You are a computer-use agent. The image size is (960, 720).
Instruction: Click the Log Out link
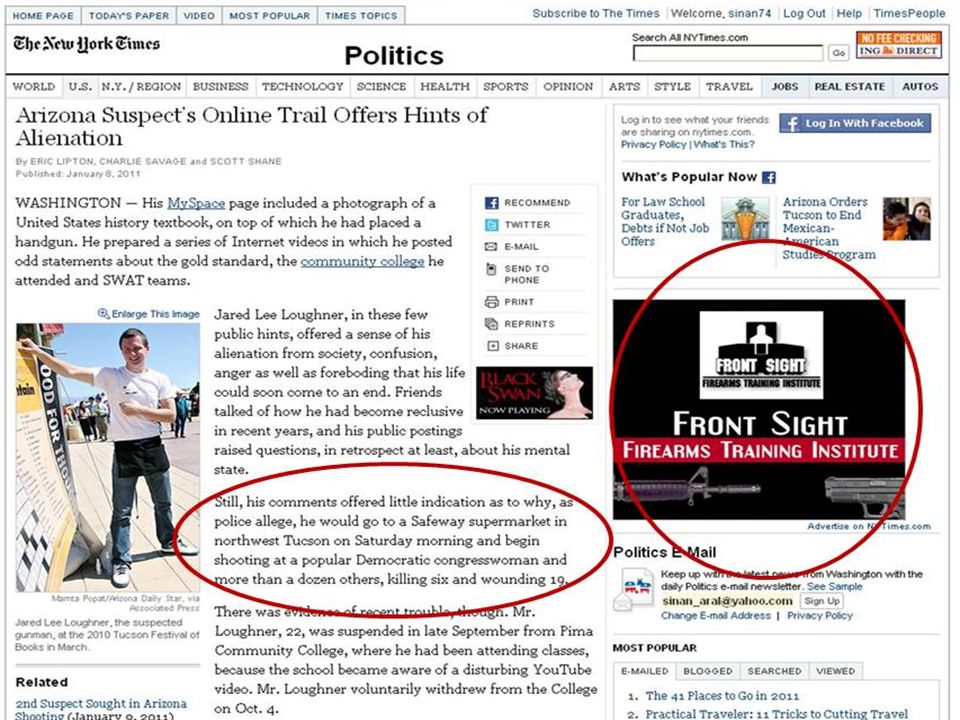point(804,13)
